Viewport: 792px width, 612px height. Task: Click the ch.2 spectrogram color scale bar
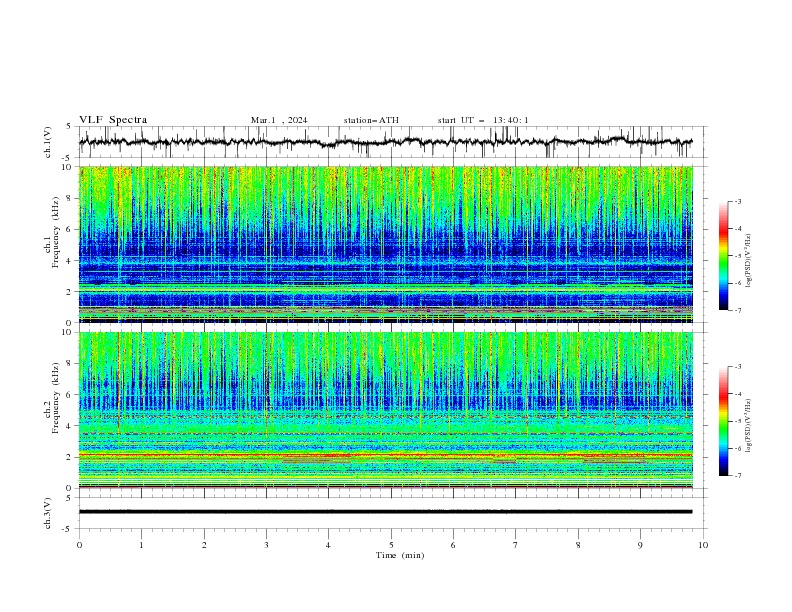[x=724, y=421]
